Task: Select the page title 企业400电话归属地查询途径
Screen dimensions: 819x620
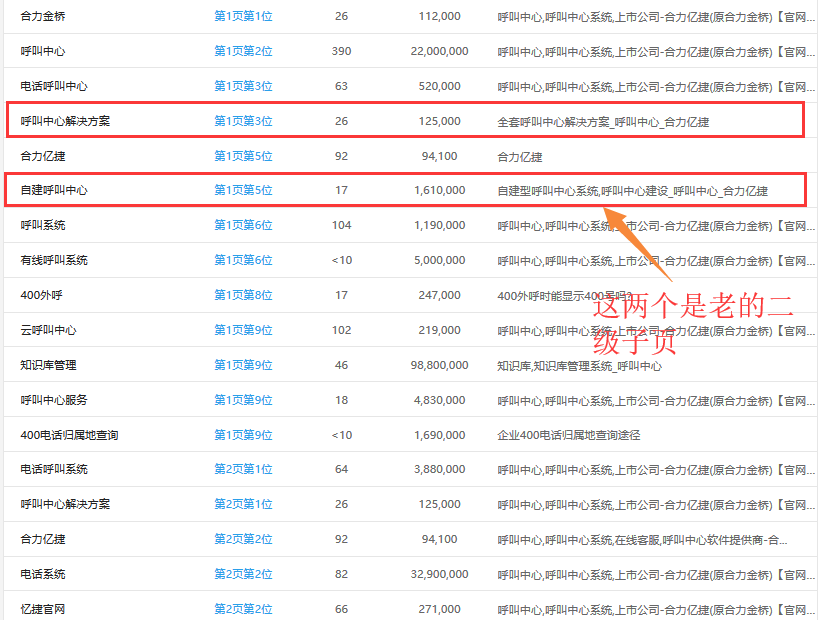Action: click(x=568, y=436)
